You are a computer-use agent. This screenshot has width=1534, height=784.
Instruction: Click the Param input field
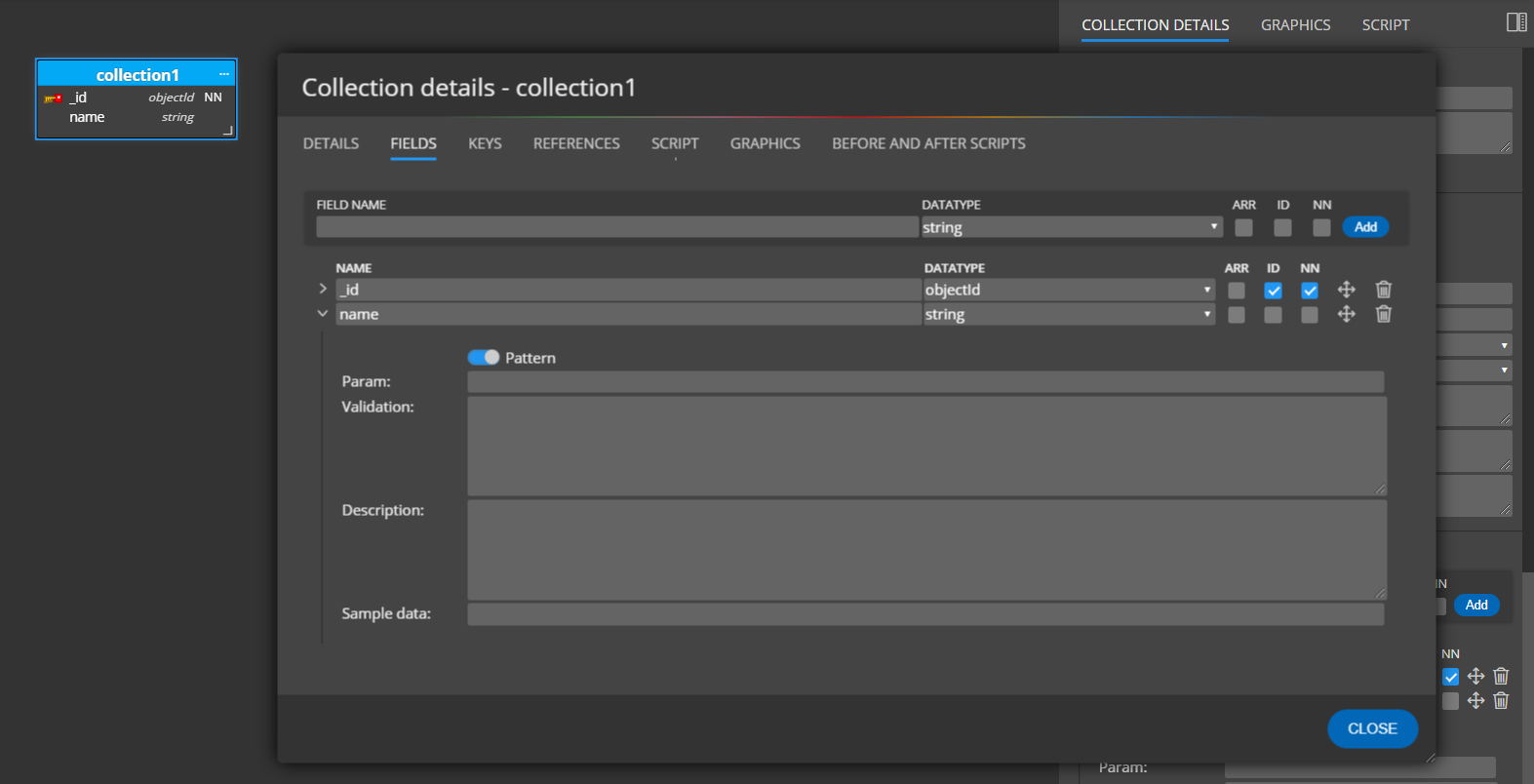pyautogui.click(x=925, y=381)
